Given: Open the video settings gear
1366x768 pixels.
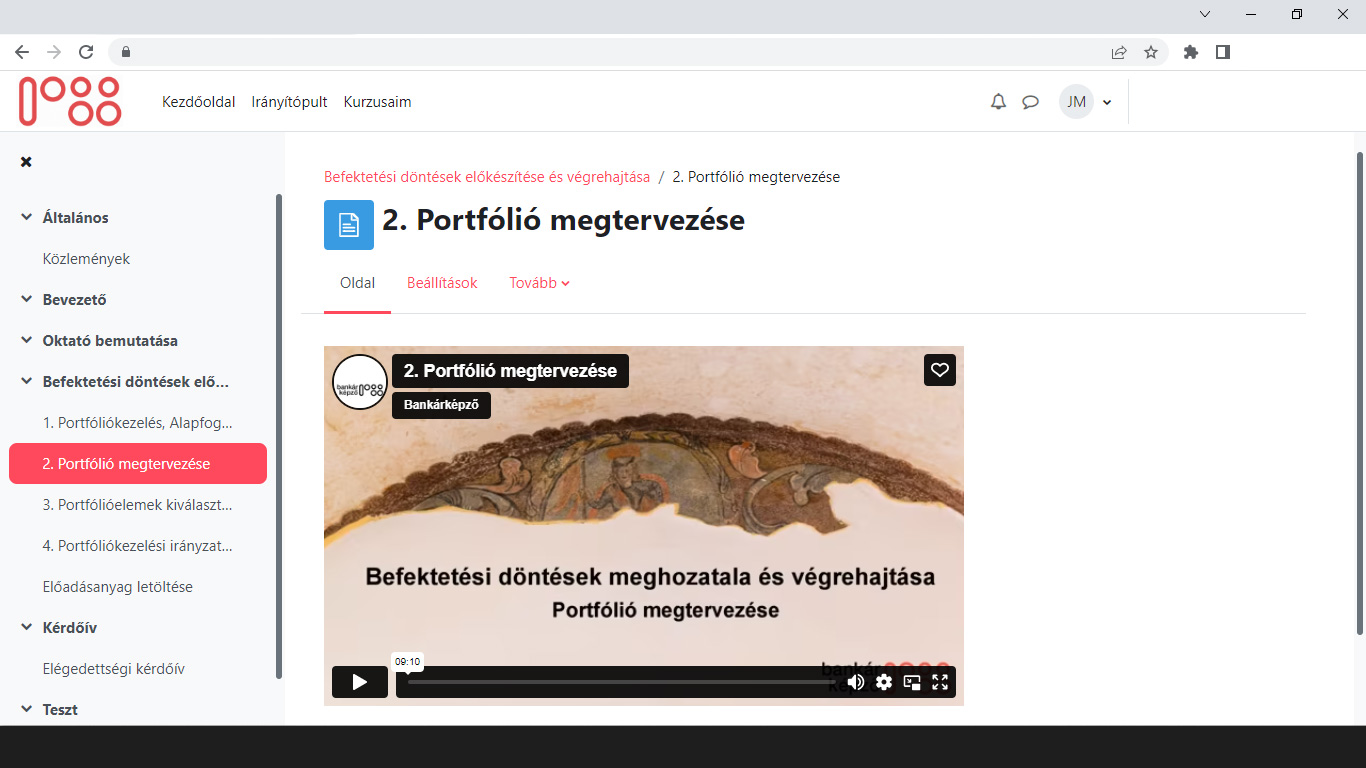Looking at the screenshot, I should click(884, 681).
